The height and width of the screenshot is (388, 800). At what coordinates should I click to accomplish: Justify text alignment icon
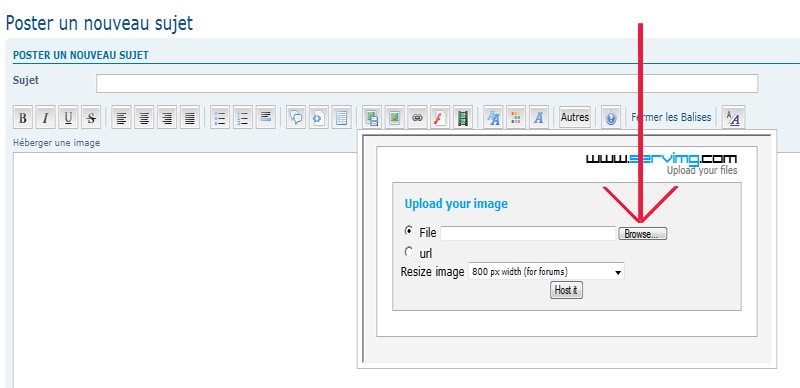(x=190, y=118)
